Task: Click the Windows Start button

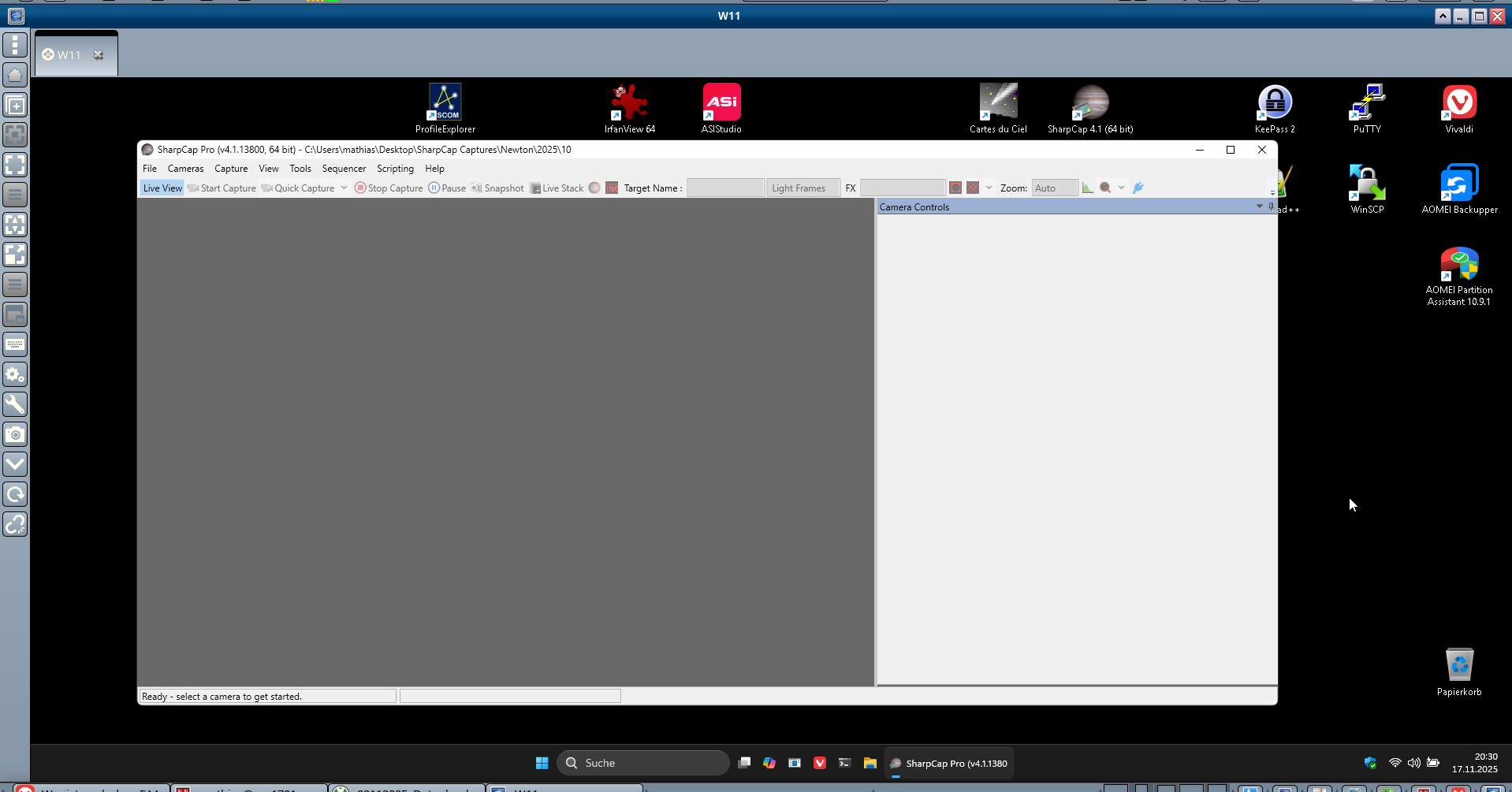Action: (x=542, y=763)
